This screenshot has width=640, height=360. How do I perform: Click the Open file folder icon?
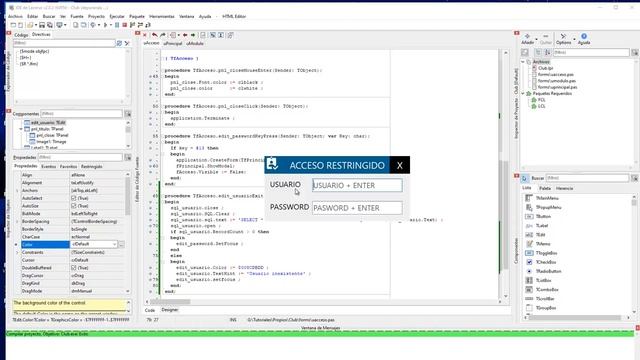pos(30,25)
